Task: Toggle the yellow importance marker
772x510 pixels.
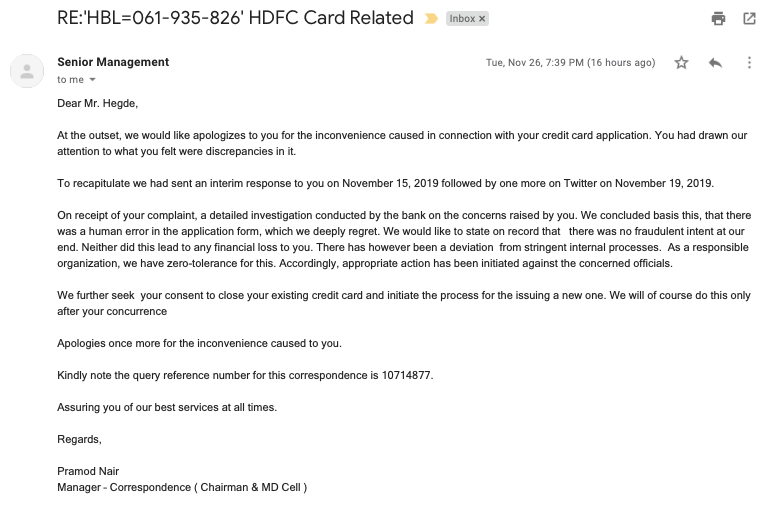Action: pyautogui.click(x=431, y=19)
